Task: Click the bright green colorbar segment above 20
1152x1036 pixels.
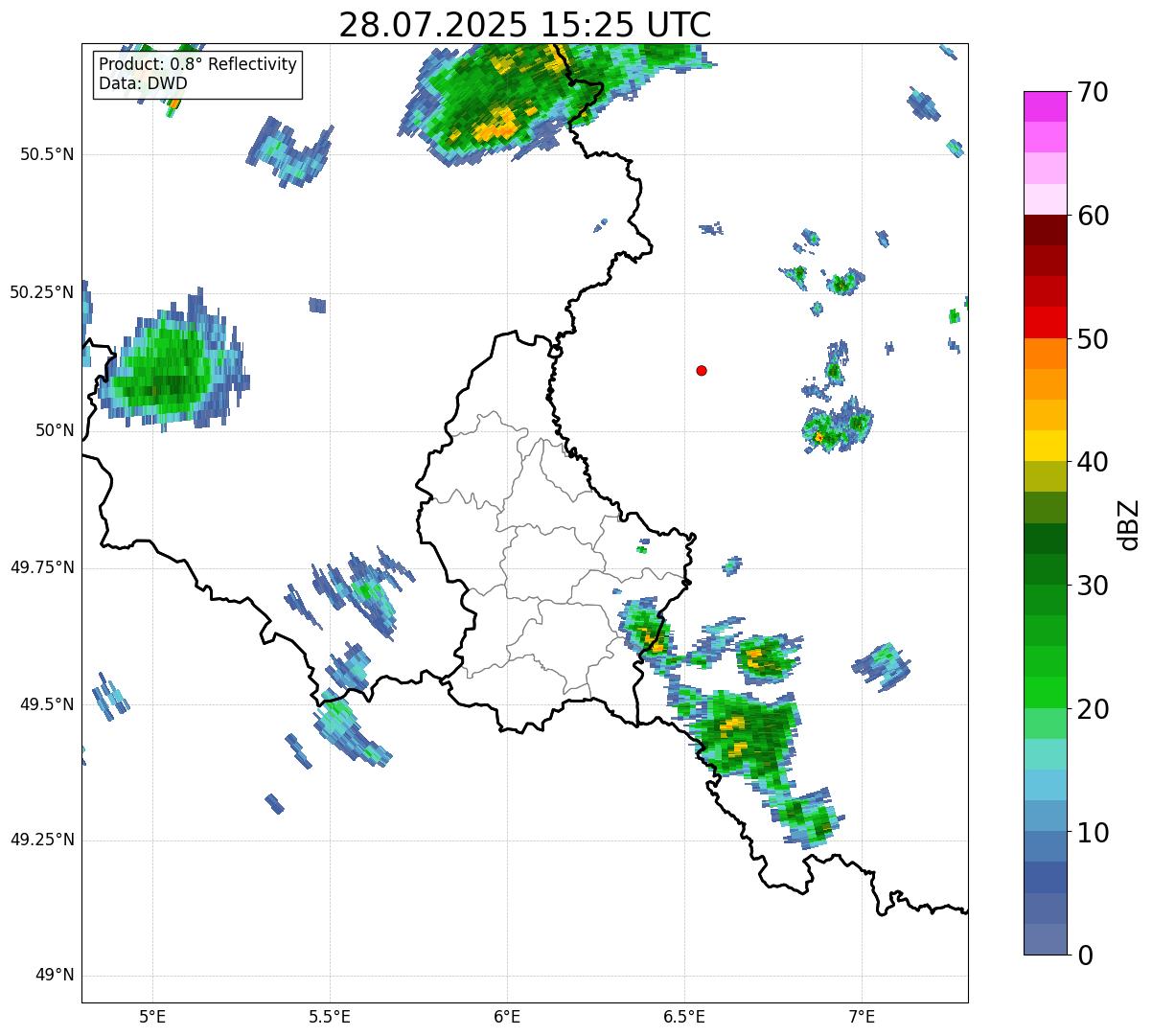Action: pos(1045,693)
